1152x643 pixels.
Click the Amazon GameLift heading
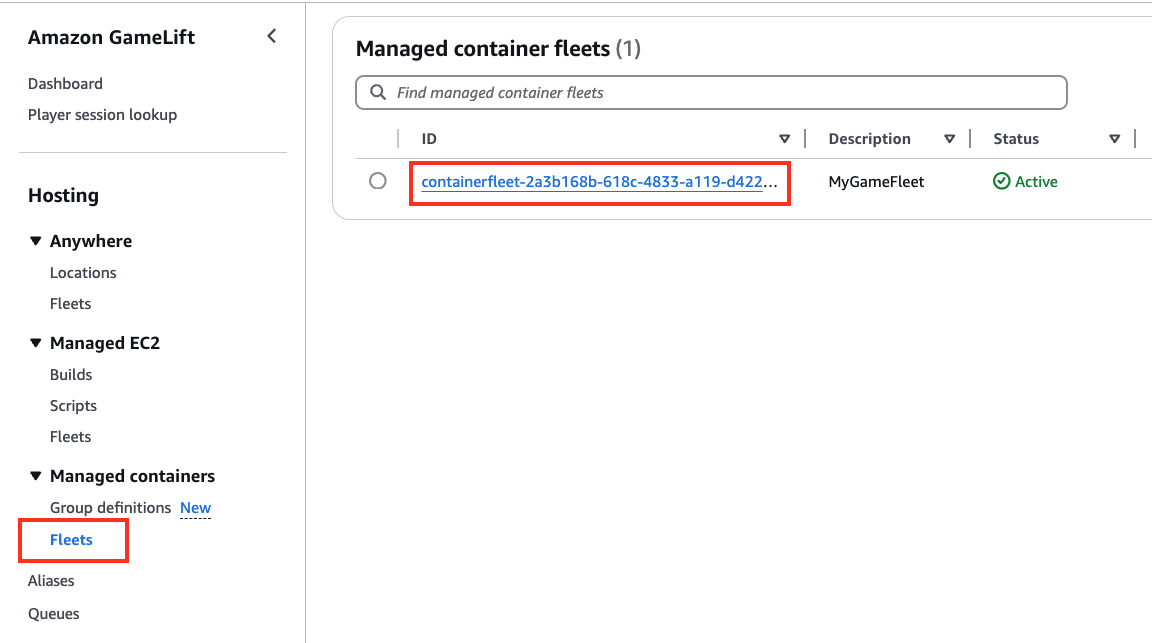pos(111,37)
